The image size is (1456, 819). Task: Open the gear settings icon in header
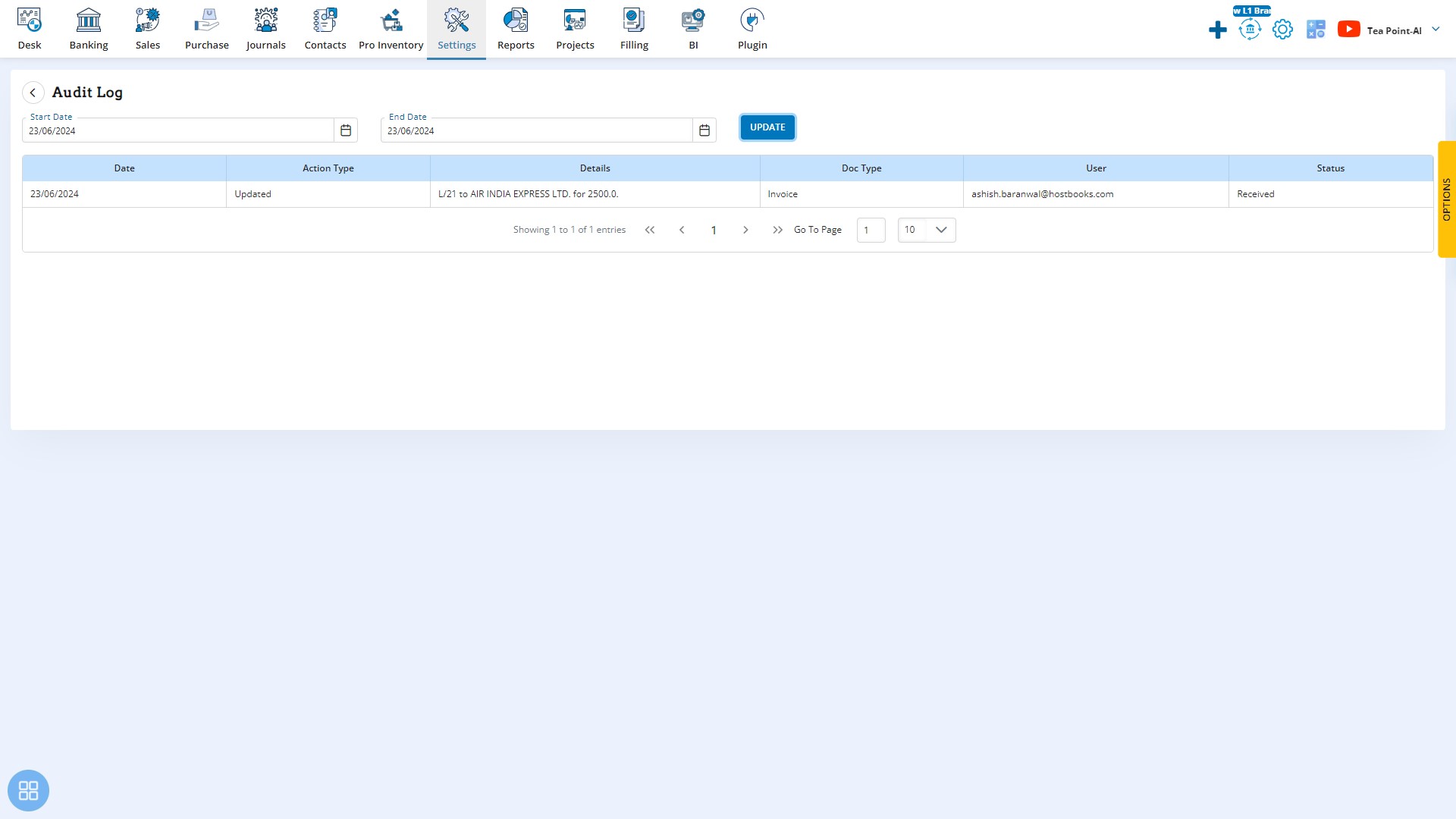click(x=1282, y=30)
